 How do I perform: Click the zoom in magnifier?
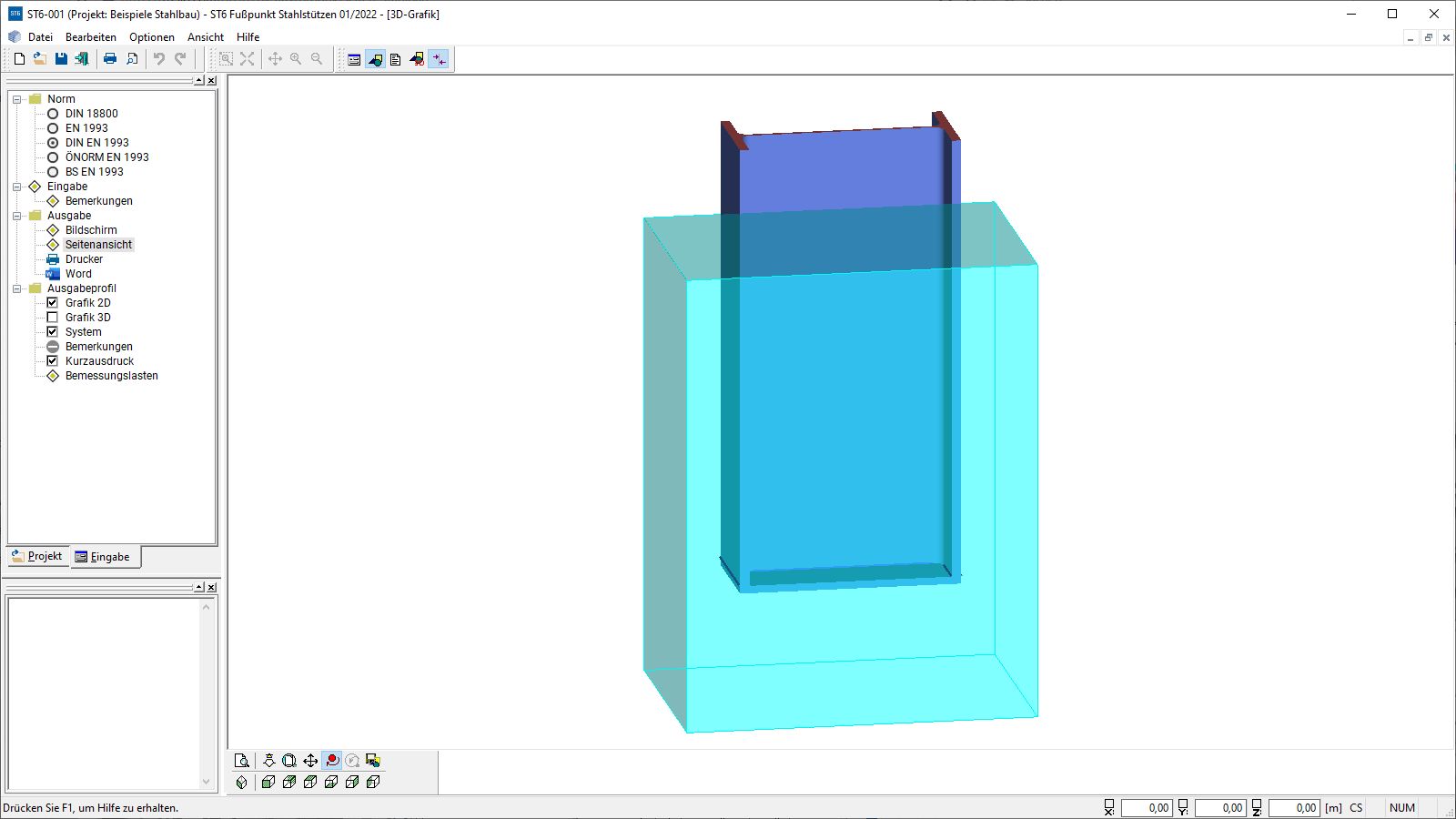point(296,59)
